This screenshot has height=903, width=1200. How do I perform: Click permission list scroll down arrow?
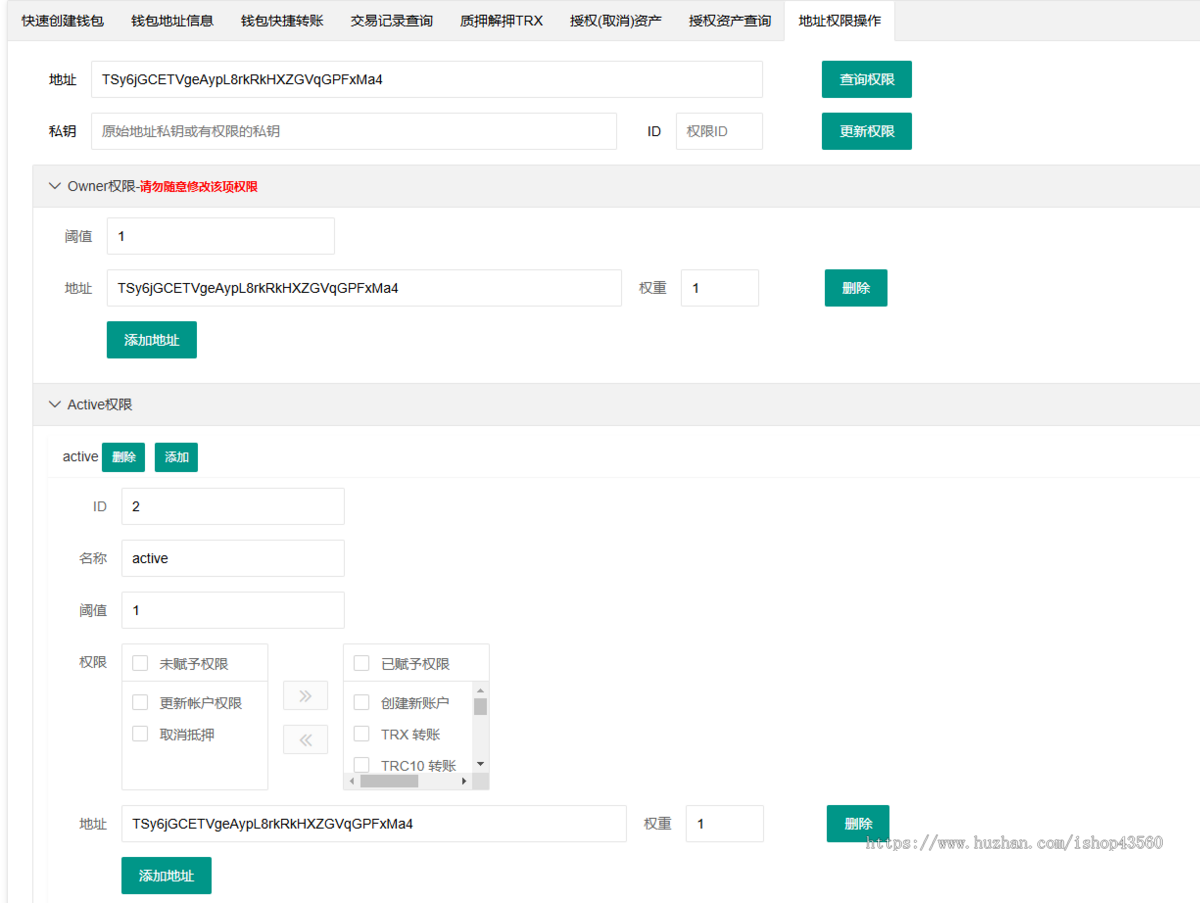click(x=481, y=764)
